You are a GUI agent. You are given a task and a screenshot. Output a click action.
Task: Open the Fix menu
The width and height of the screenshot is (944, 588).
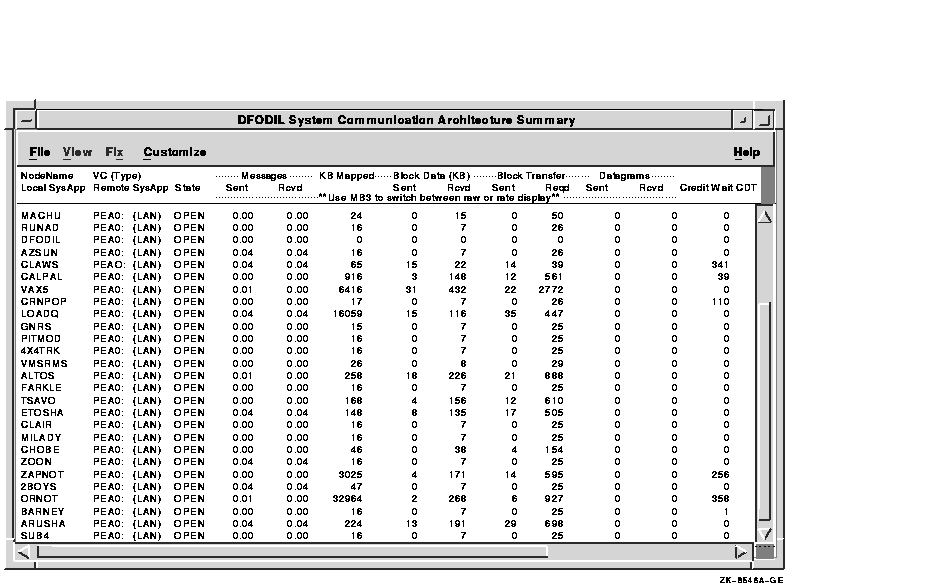click(114, 153)
